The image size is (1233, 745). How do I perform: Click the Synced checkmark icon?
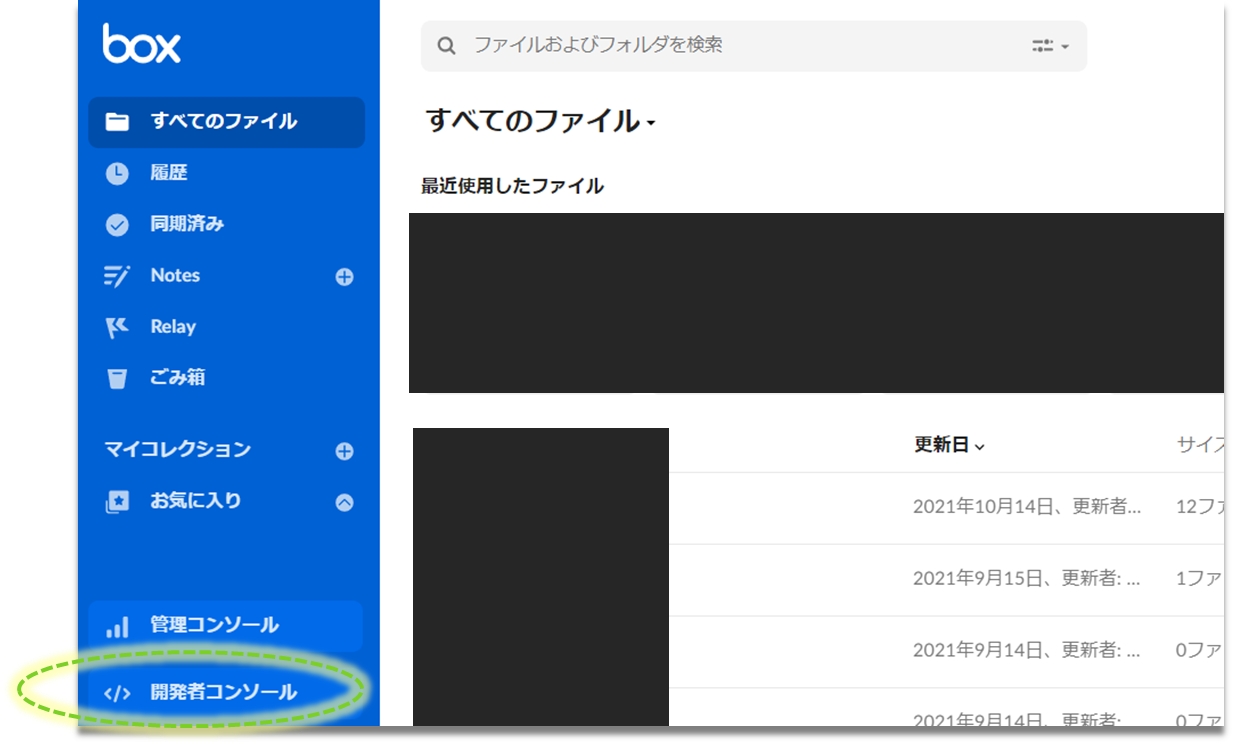(117, 224)
